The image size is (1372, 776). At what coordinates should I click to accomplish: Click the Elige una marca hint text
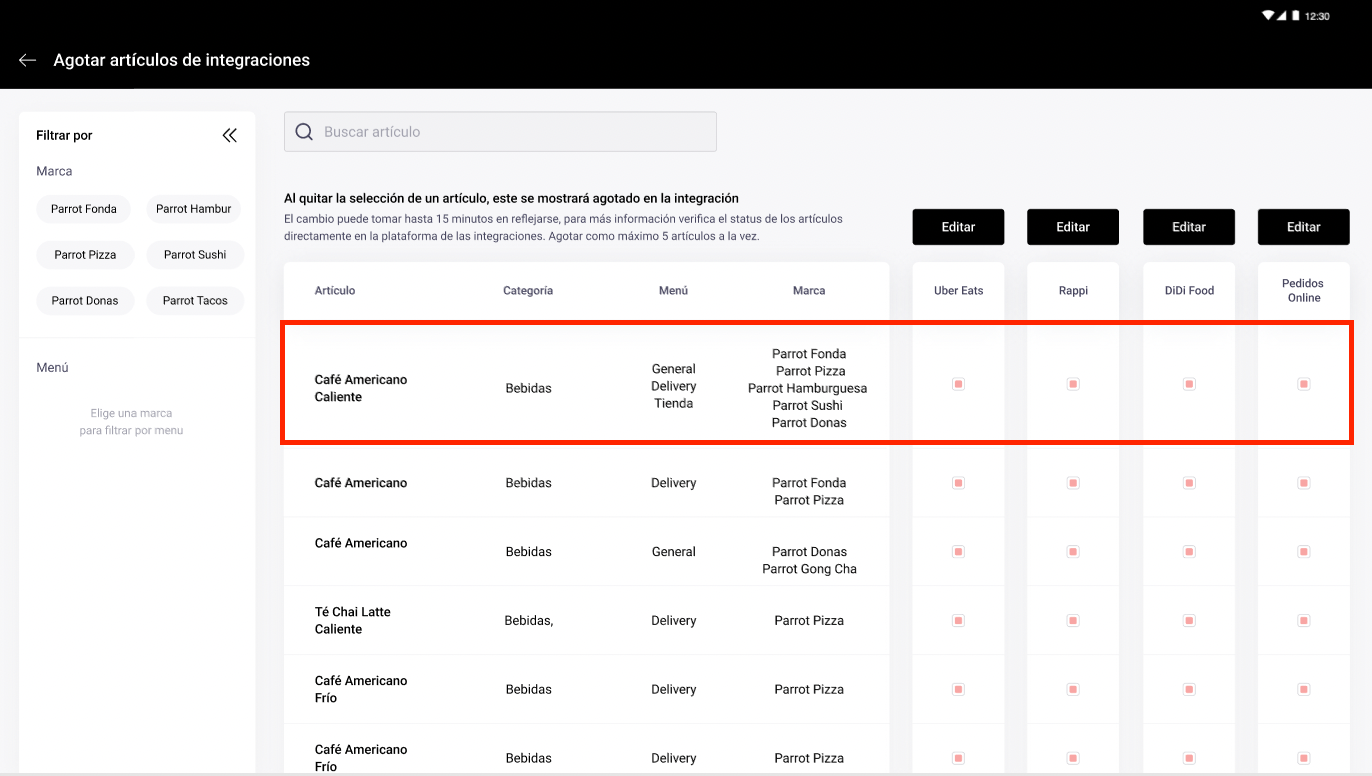point(131,422)
